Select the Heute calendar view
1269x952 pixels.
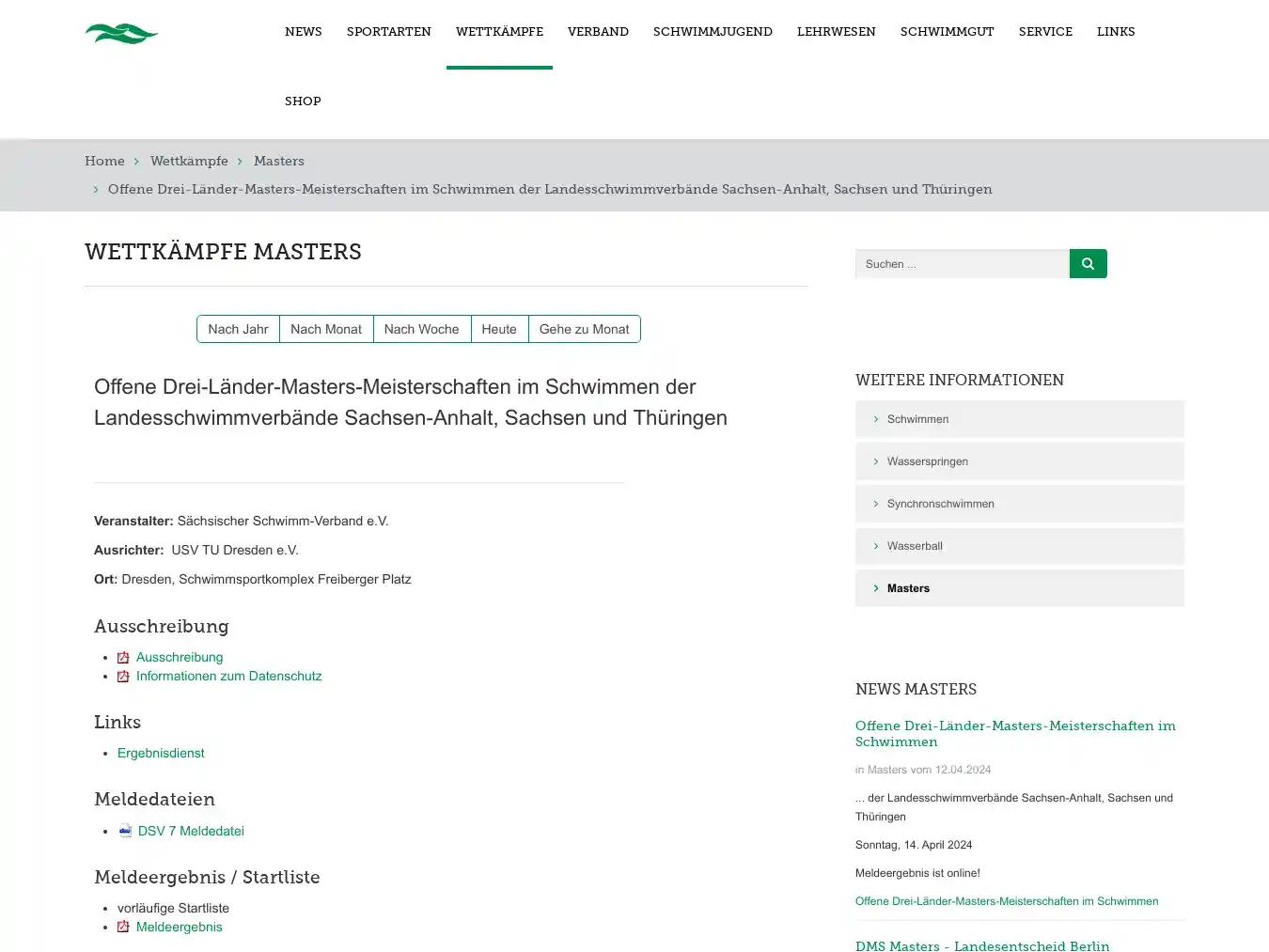pos(499,329)
